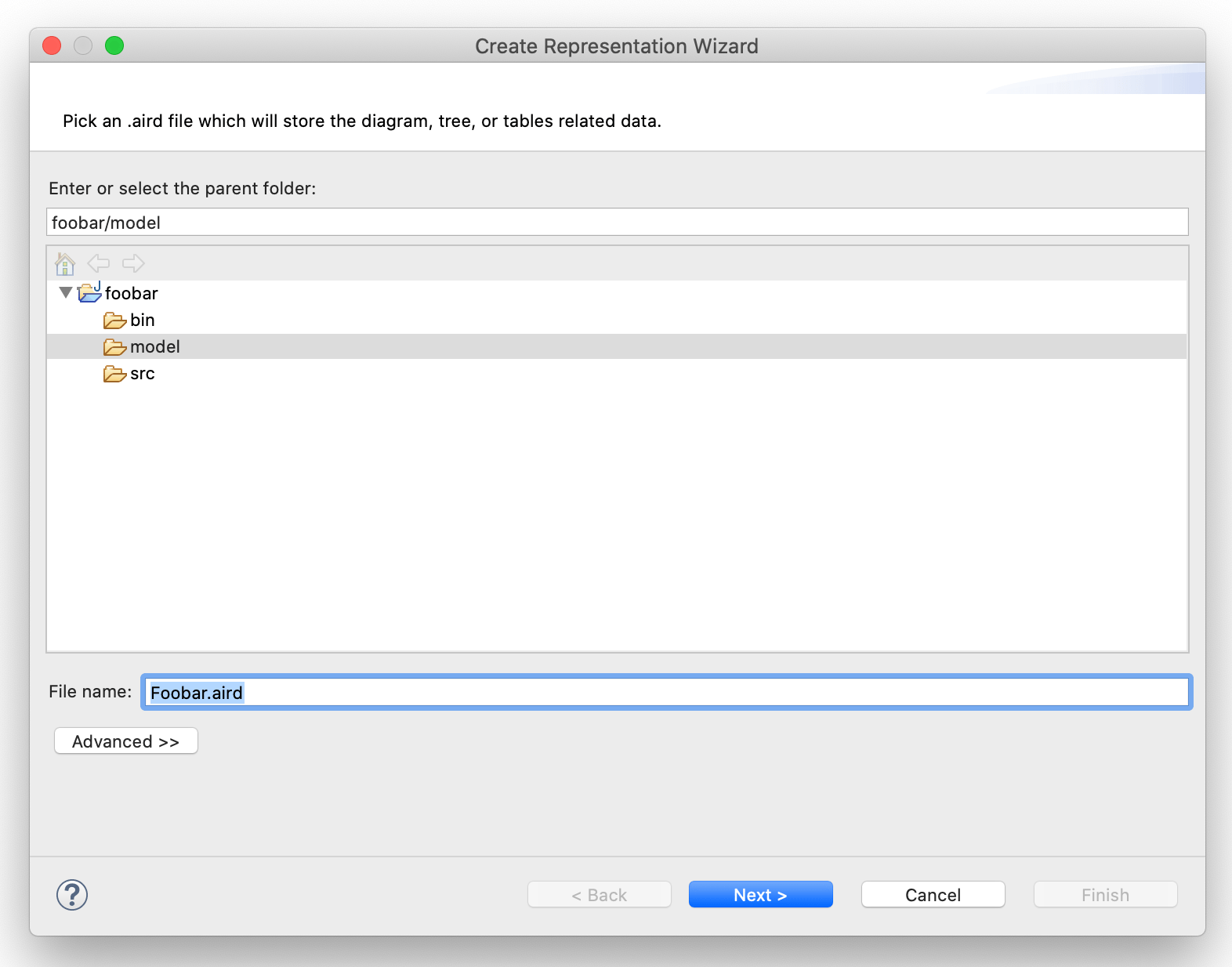Click the src folder icon

click(114, 374)
